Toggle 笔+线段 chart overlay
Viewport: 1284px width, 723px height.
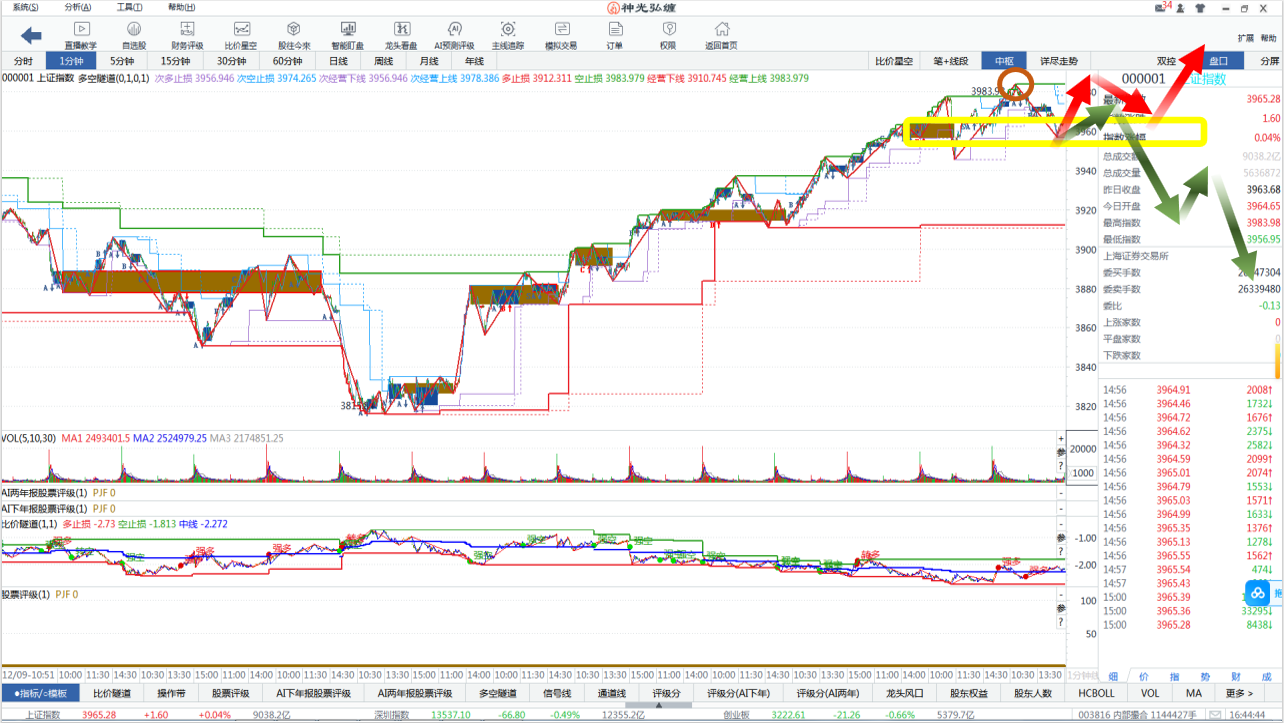(950, 61)
